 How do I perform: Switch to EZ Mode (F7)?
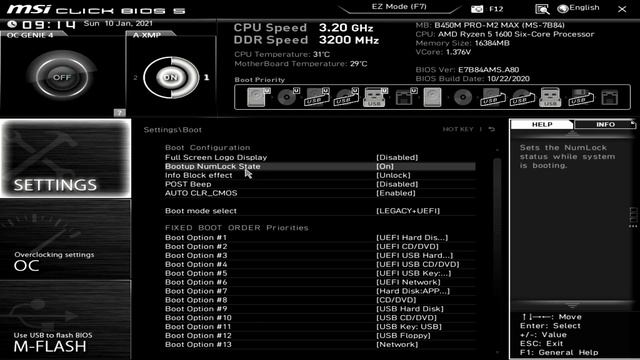pyautogui.click(x=399, y=7)
